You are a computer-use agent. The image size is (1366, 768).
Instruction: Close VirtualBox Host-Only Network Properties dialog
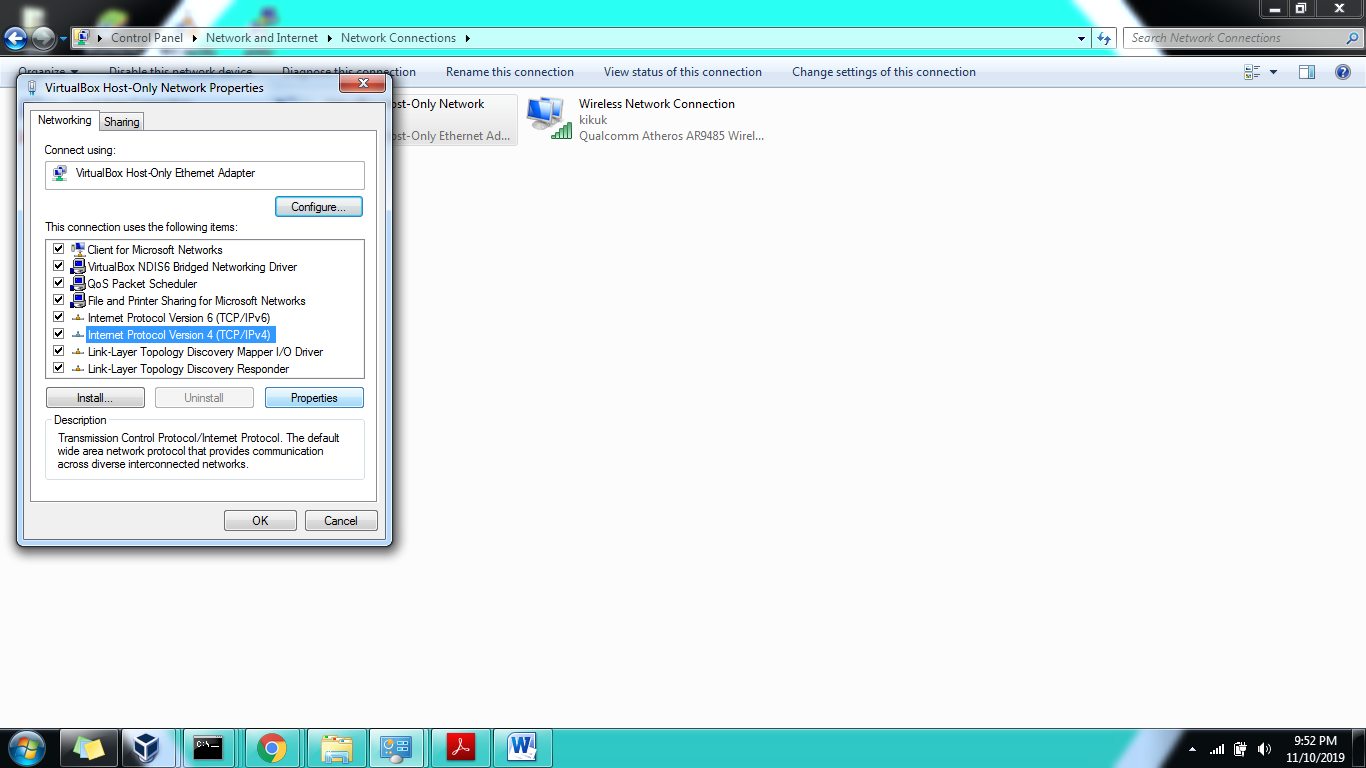coord(363,85)
